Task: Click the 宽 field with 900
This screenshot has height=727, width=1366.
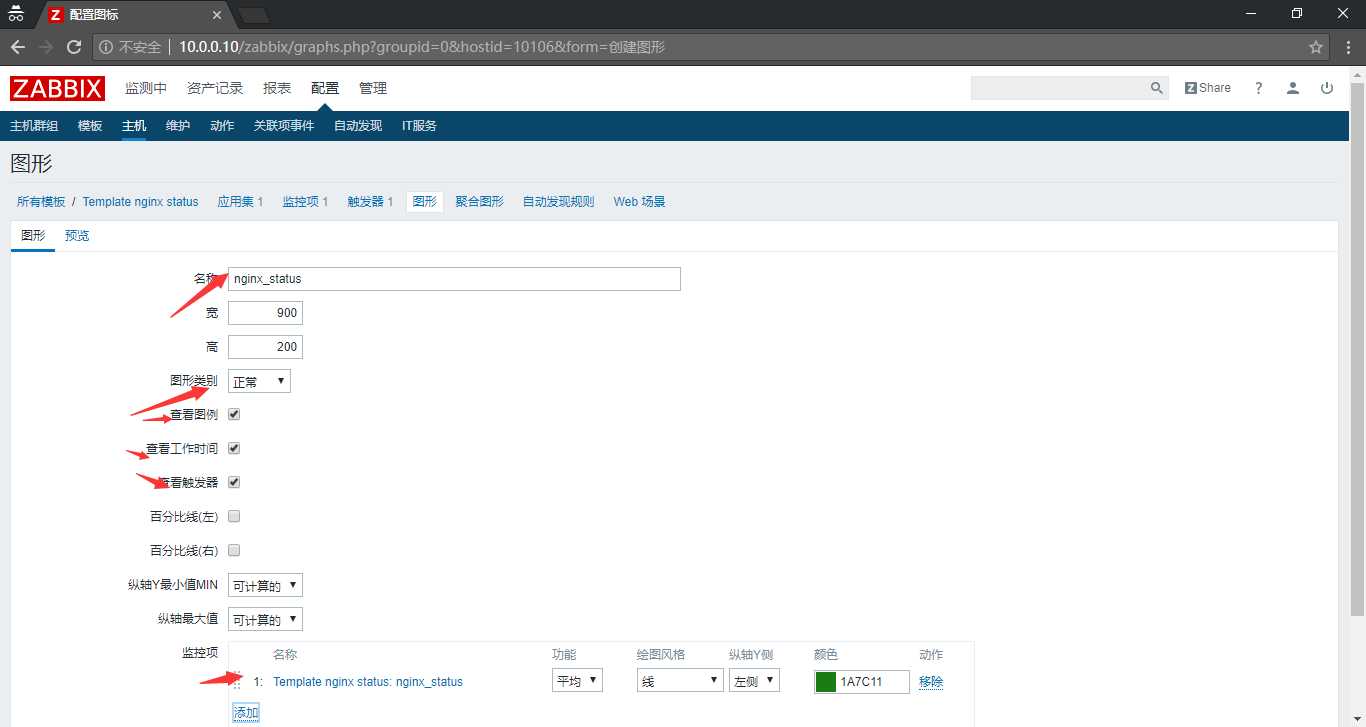Action: [265, 313]
